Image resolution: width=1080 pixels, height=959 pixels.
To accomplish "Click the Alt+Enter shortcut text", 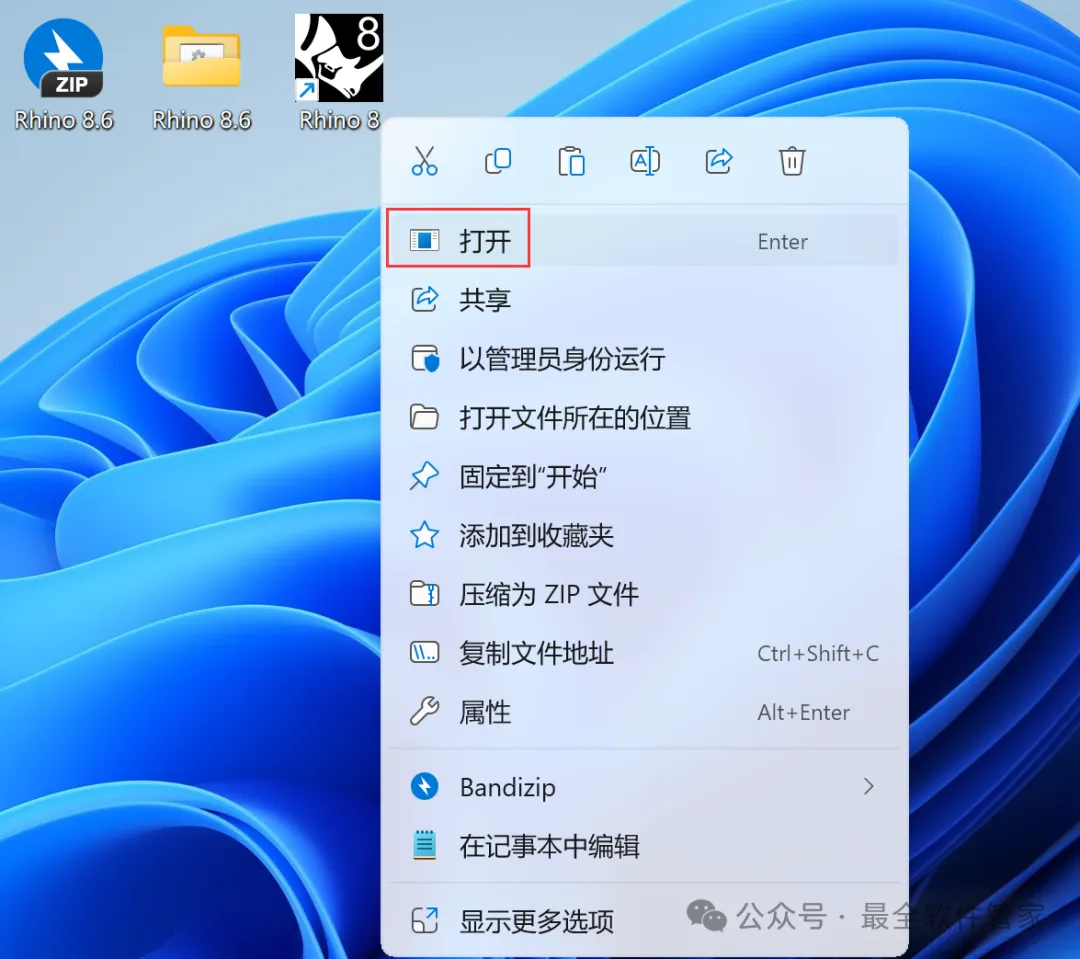I will tap(804, 712).
